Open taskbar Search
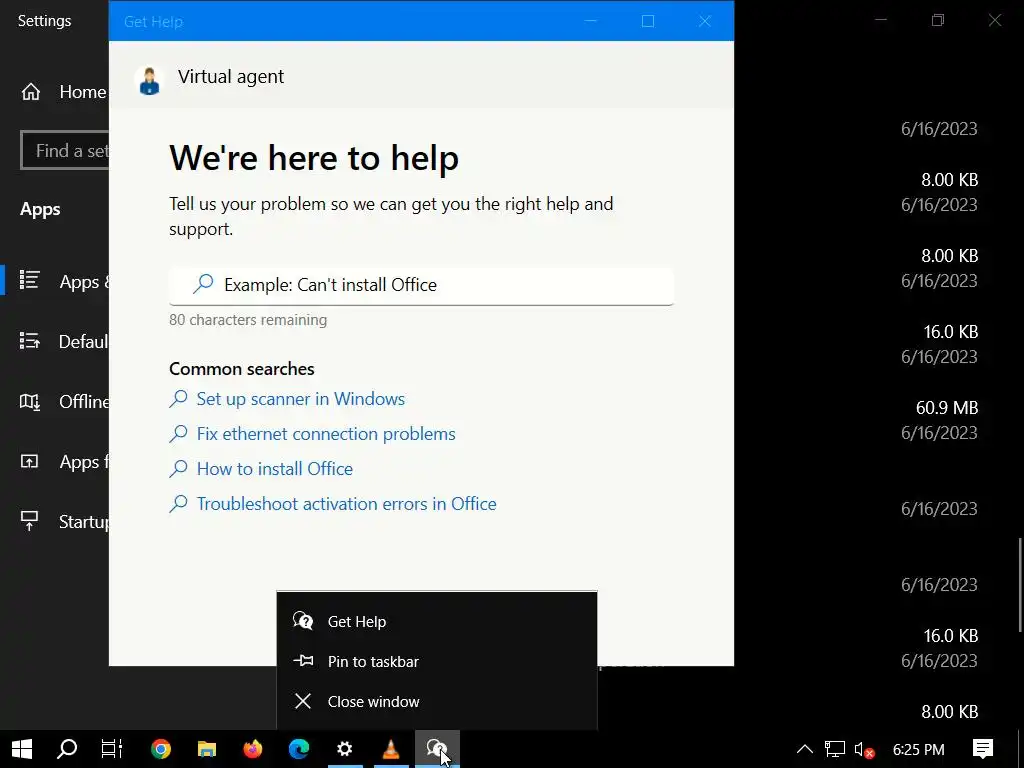Image resolution: width=1024 pixels, height=768 pixels. click(67, 749)
